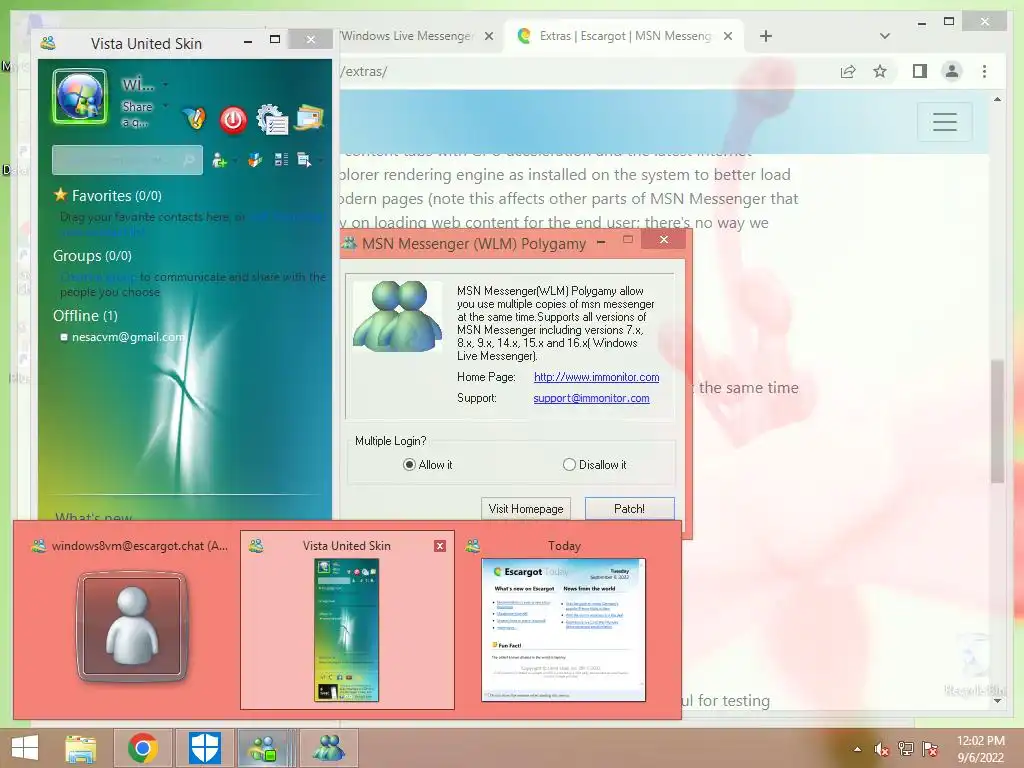This screenshot has height=768, width=1024.
Task: Click the colorful cubes icon in Messenger toolbar
Action: pyautogui.click(x=255, y=160)
